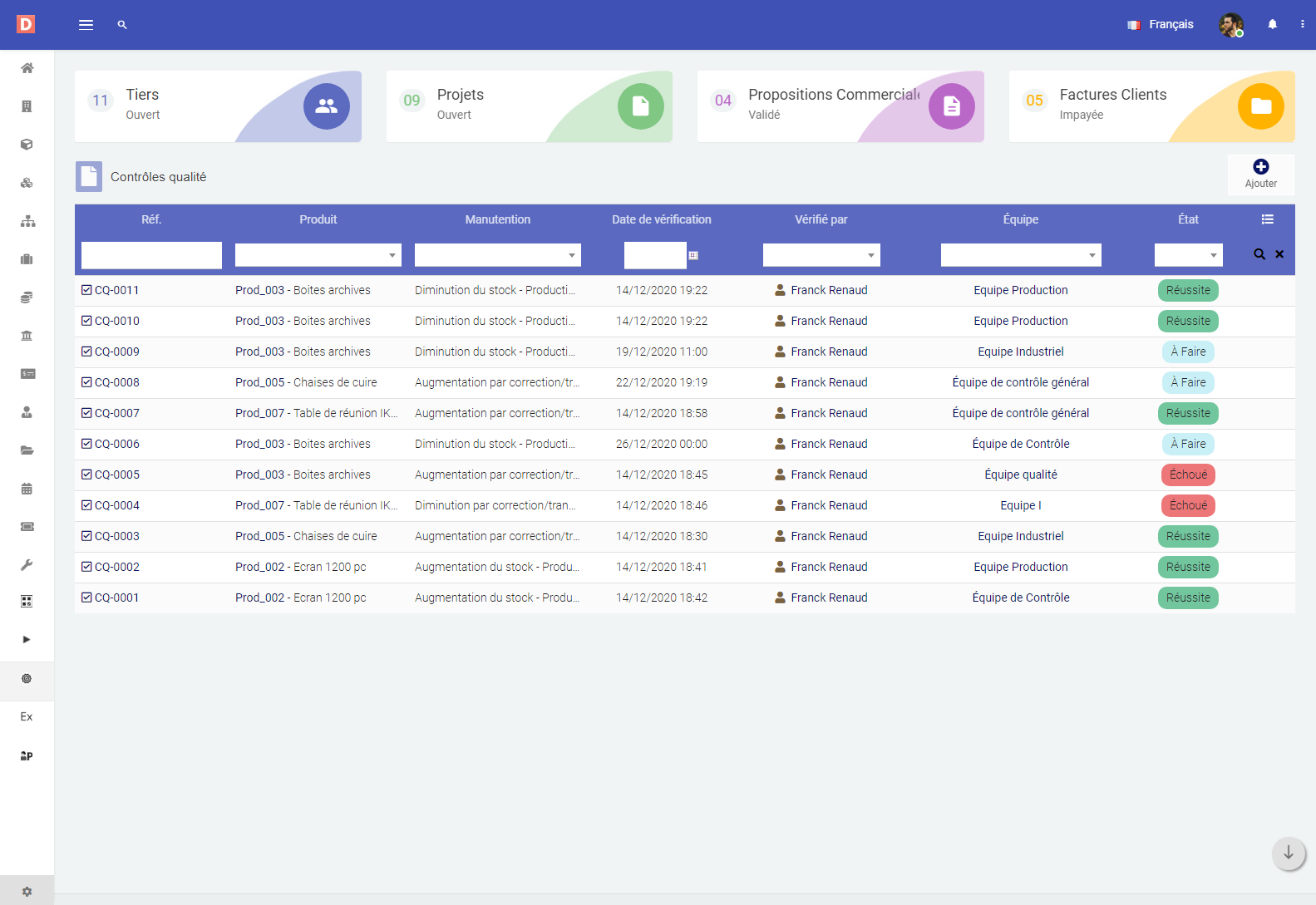Open the wrench tools icon in sidebar

click(27, 565)
